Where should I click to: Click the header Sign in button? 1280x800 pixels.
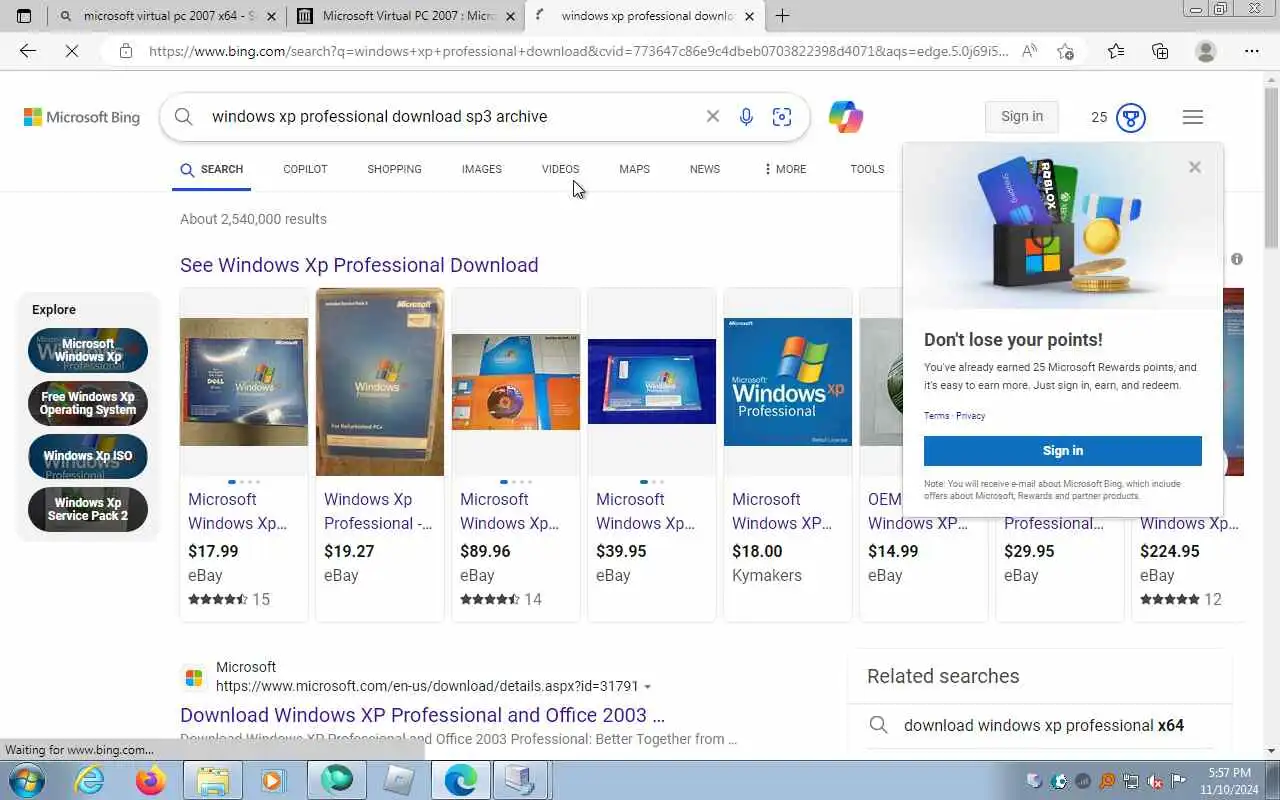tap(1022, 116)
